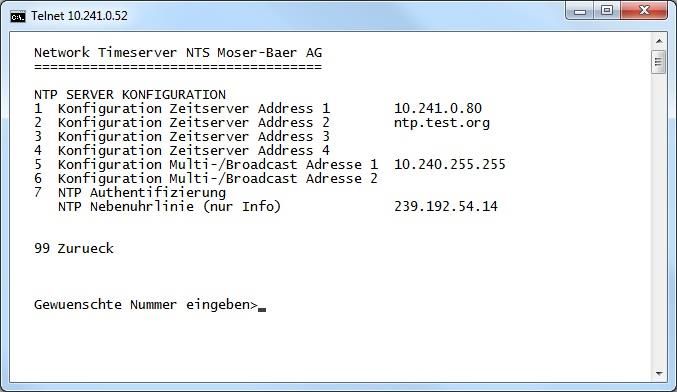The image size is (677, 392).
Task: Click the scrollbar down arrow
Action: [659, 373]
